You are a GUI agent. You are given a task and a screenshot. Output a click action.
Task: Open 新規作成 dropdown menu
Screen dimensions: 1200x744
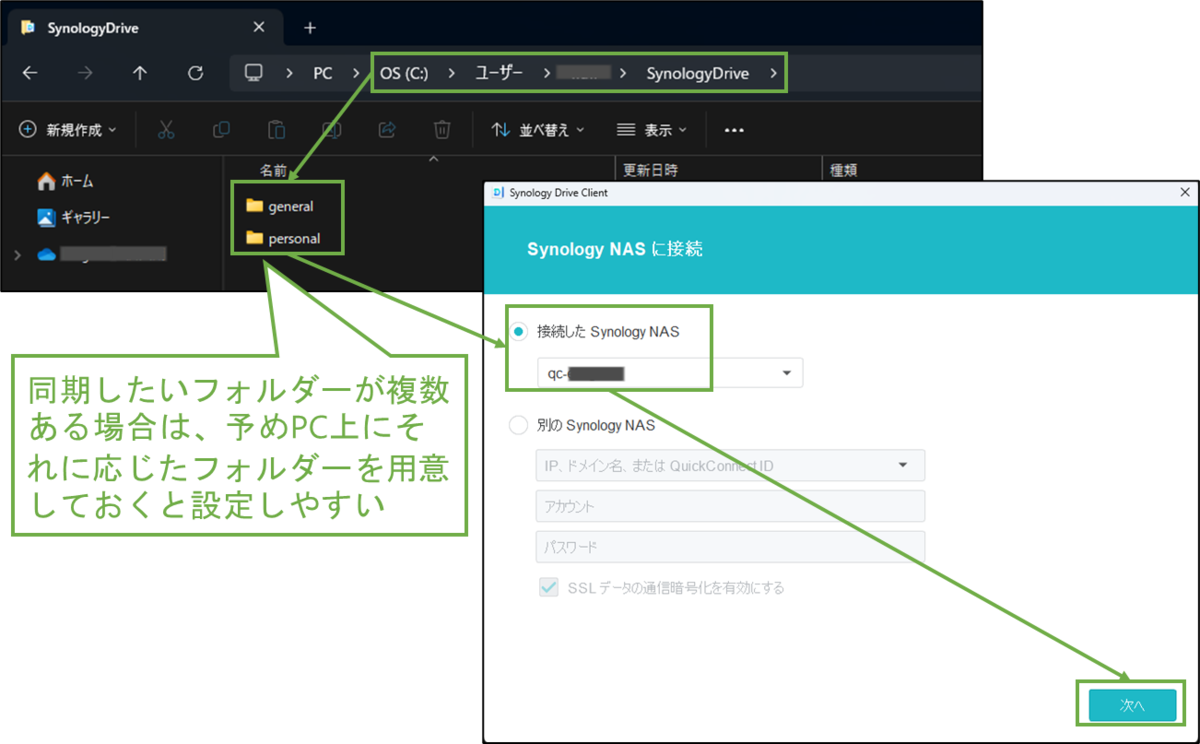pos(68,130)
